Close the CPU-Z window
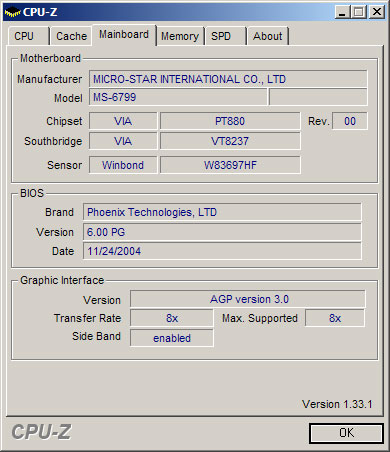The height and width of the screenshot is (452, 390). tap(377, 12)
